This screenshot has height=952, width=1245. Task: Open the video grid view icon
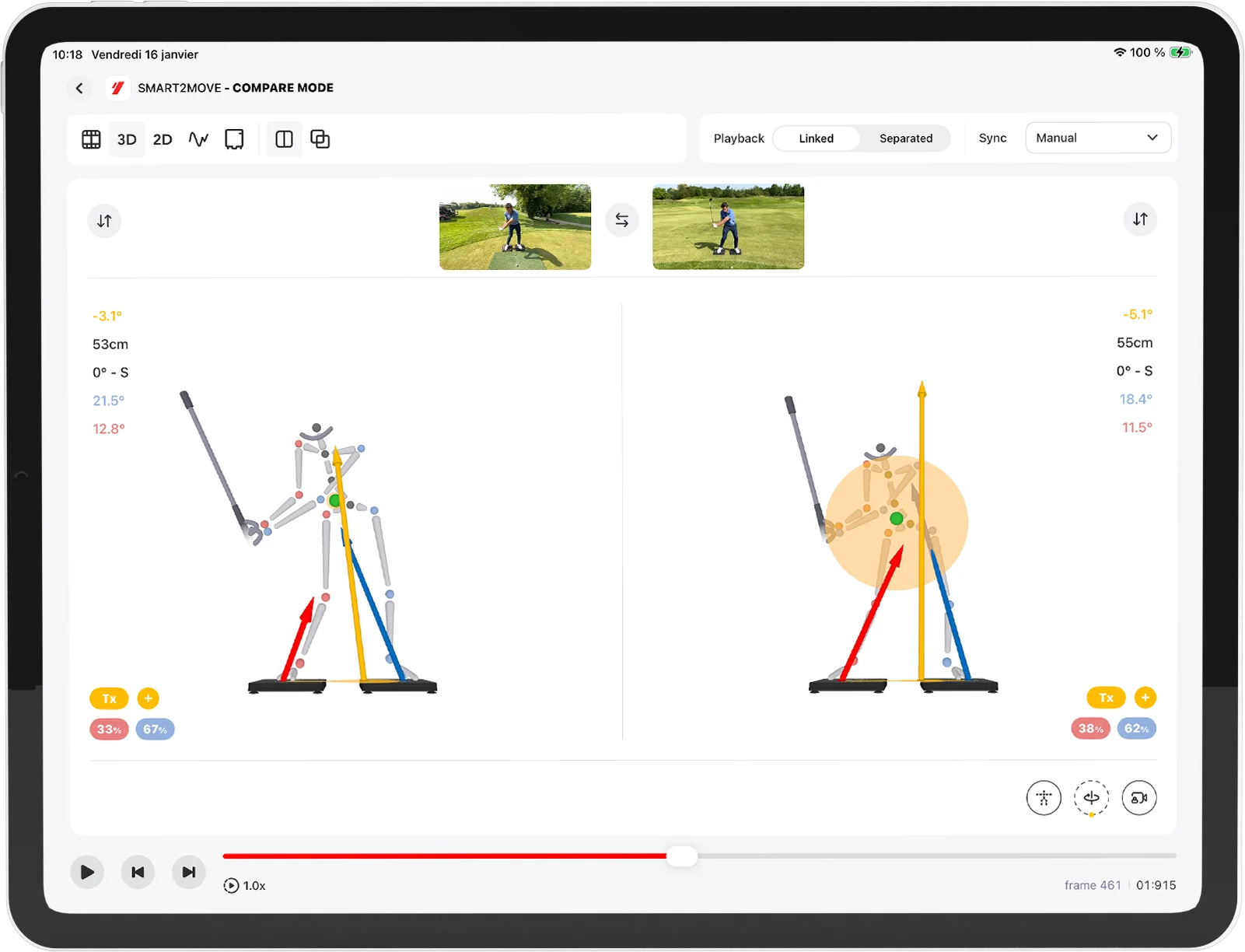91,139
